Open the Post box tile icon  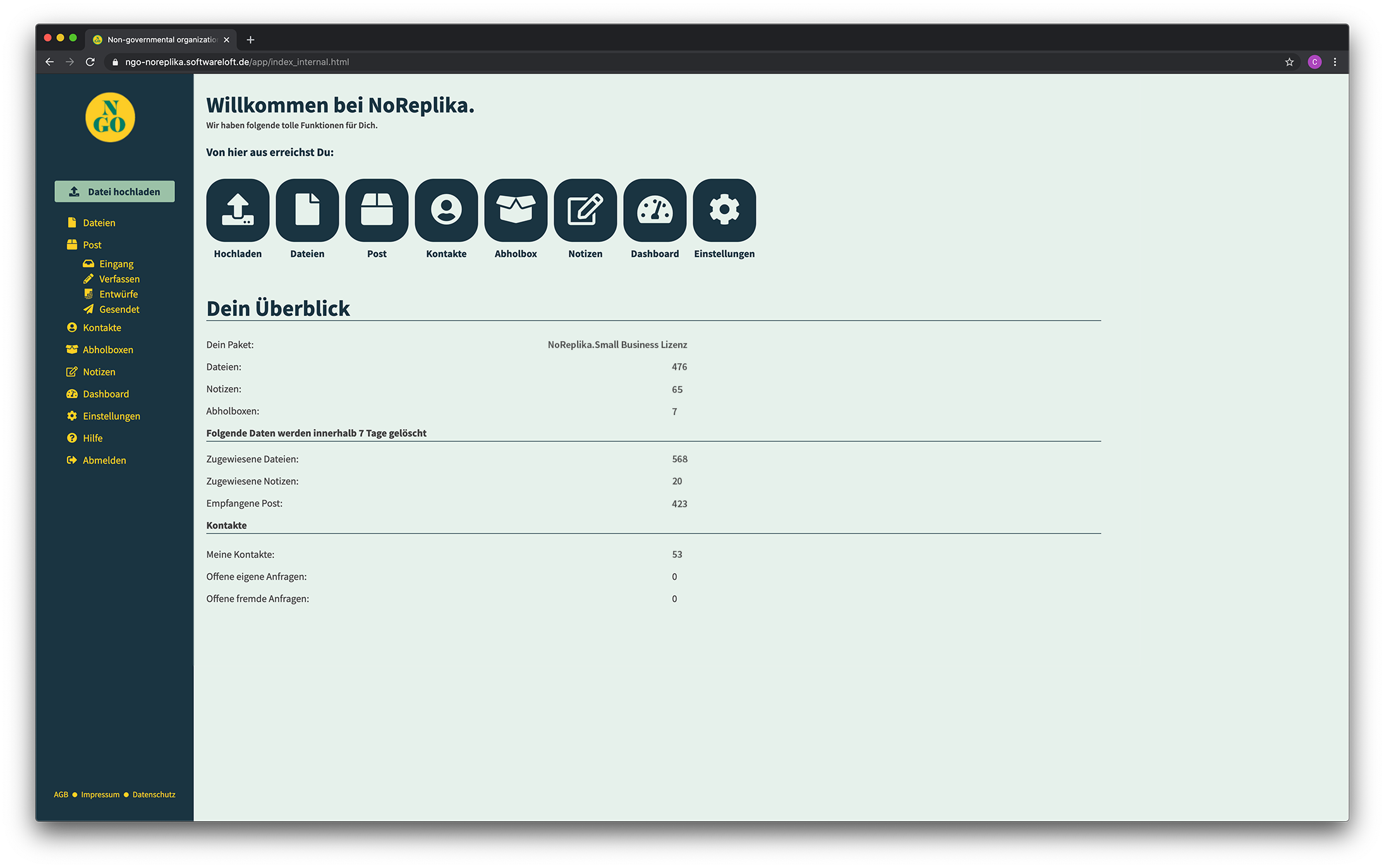tap(377, 210)
